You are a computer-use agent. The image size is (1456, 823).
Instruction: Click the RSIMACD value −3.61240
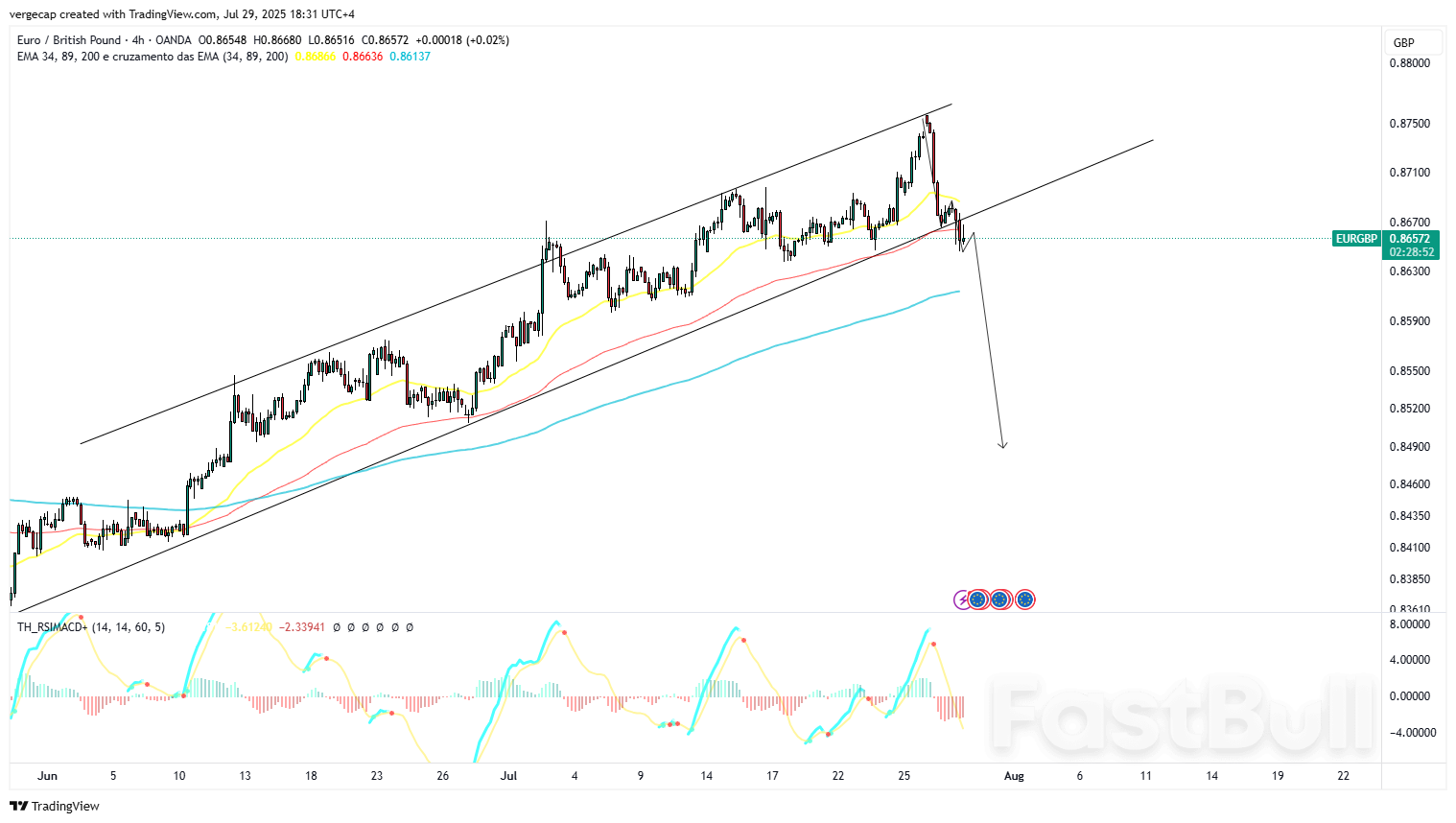251,627
